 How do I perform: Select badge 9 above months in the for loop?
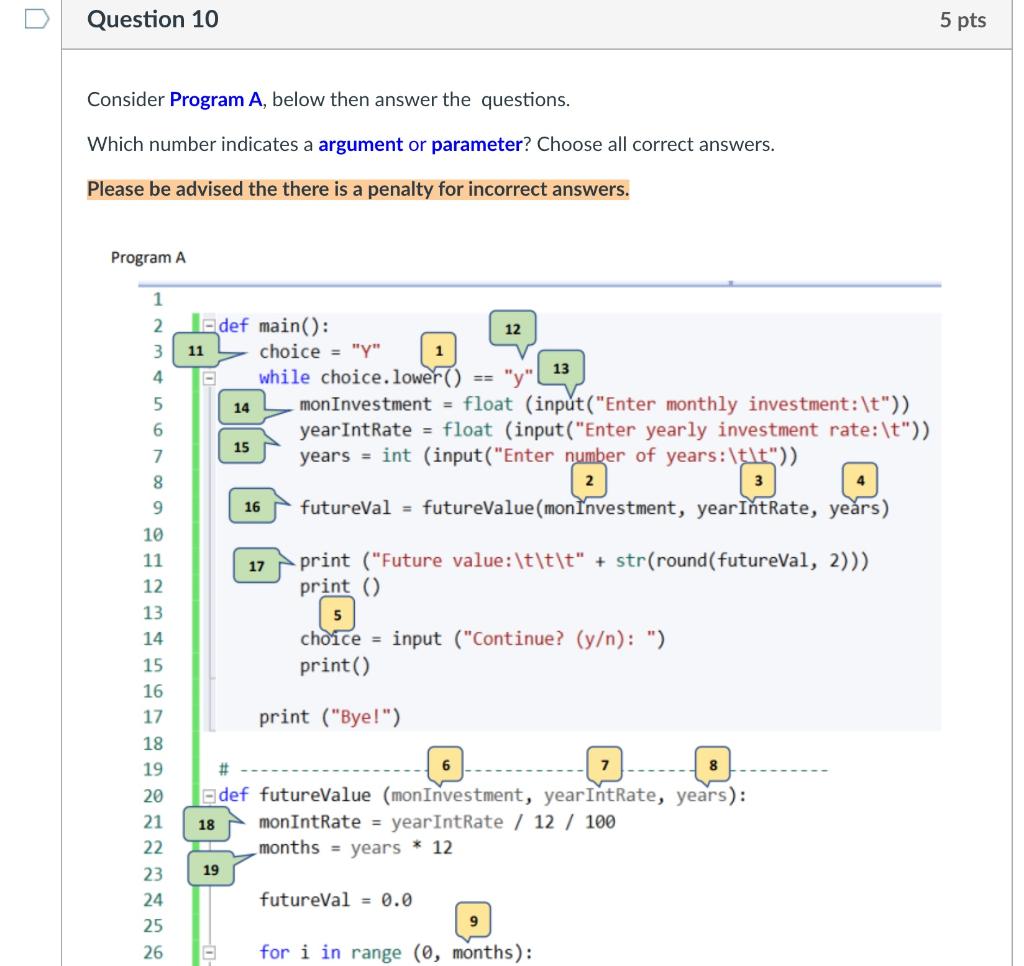[473, 918]
